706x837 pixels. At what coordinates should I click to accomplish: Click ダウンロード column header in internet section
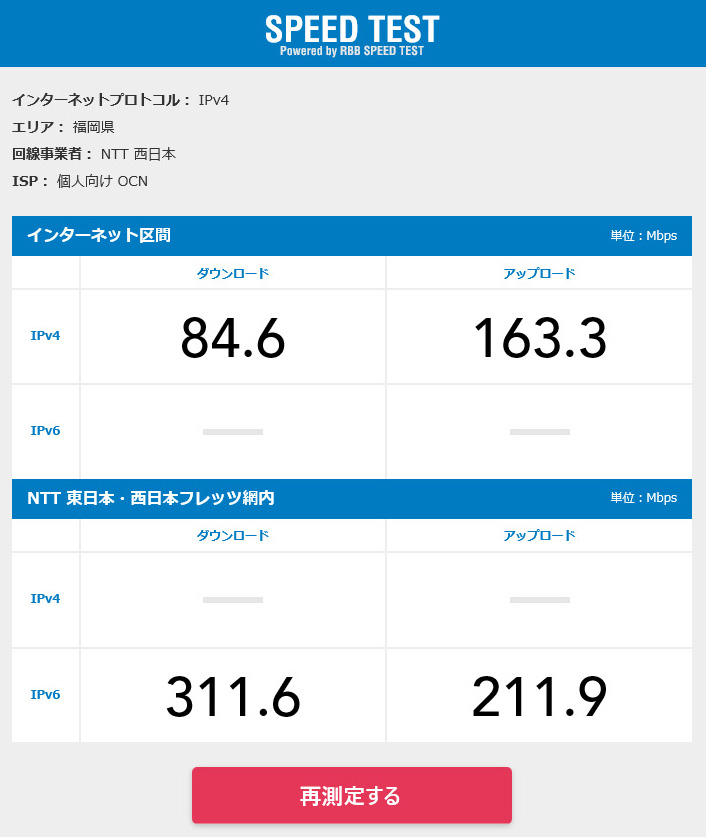(233, 273)
